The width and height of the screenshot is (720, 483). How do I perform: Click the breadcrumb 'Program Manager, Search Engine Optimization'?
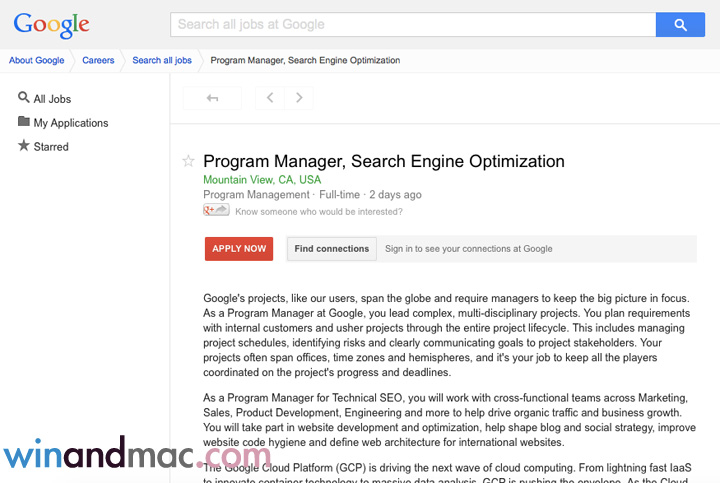pos(305,60)
